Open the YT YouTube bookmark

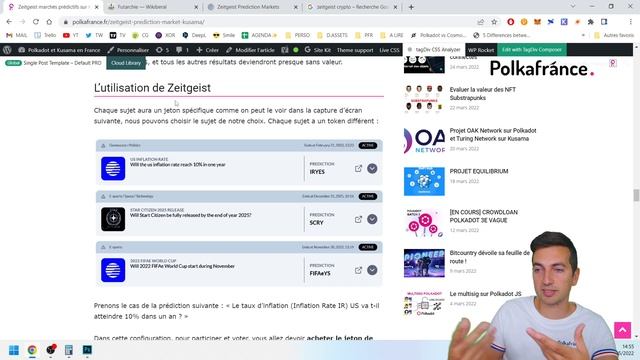(x=71, y=36)
